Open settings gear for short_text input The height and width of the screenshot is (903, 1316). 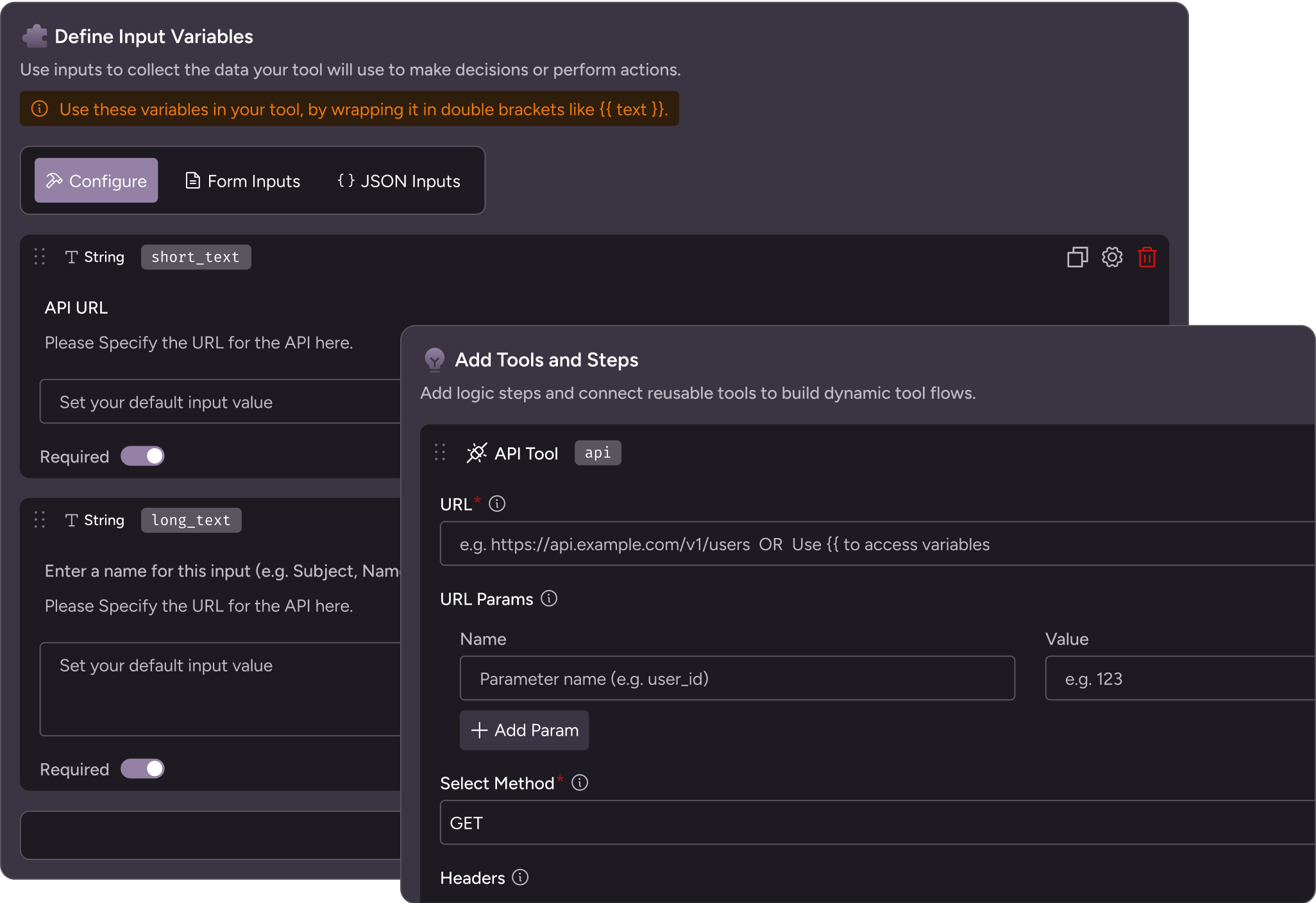pos(1112,257)
